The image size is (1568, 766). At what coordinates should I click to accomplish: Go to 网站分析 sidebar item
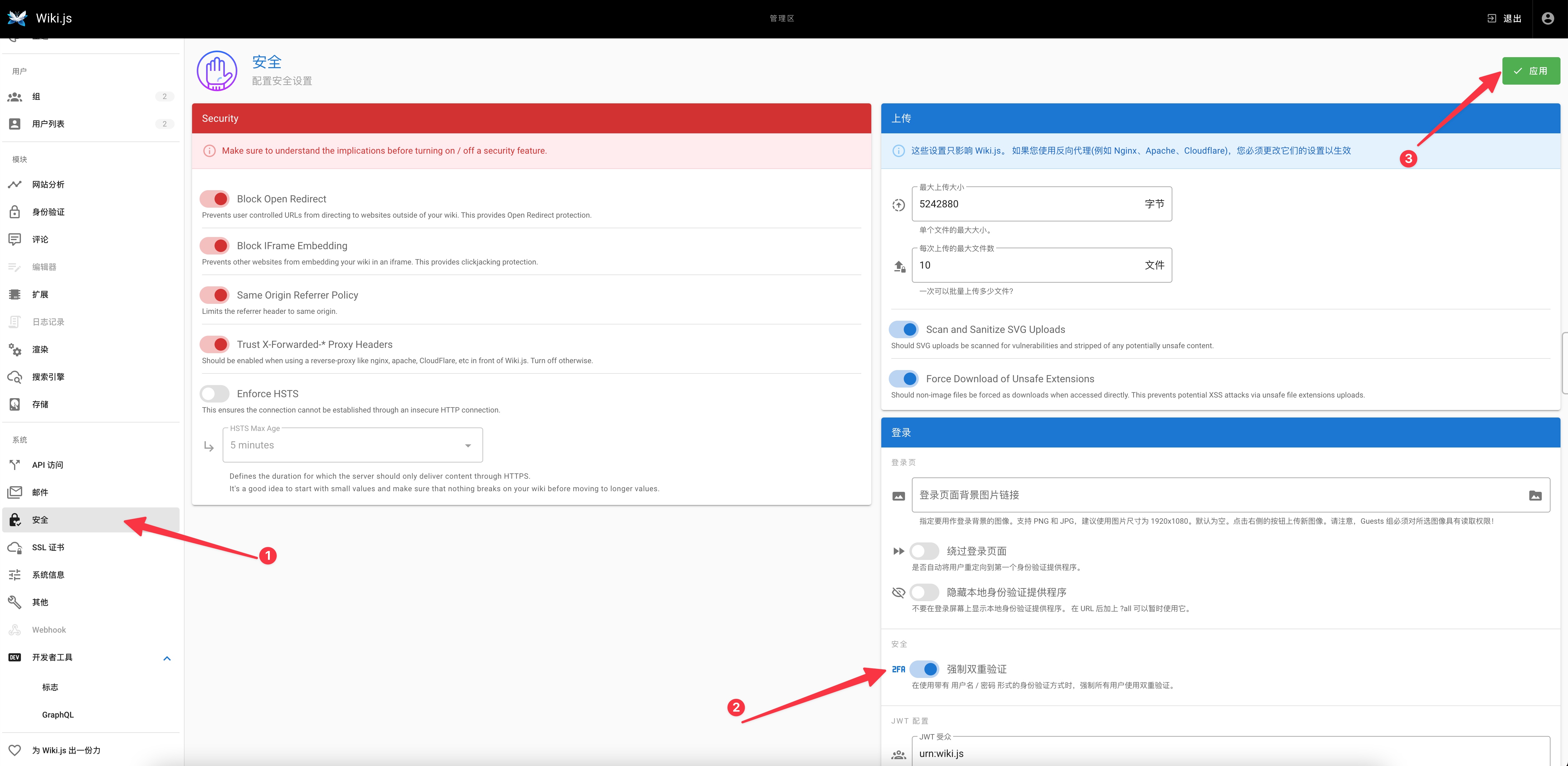(91, 185)
